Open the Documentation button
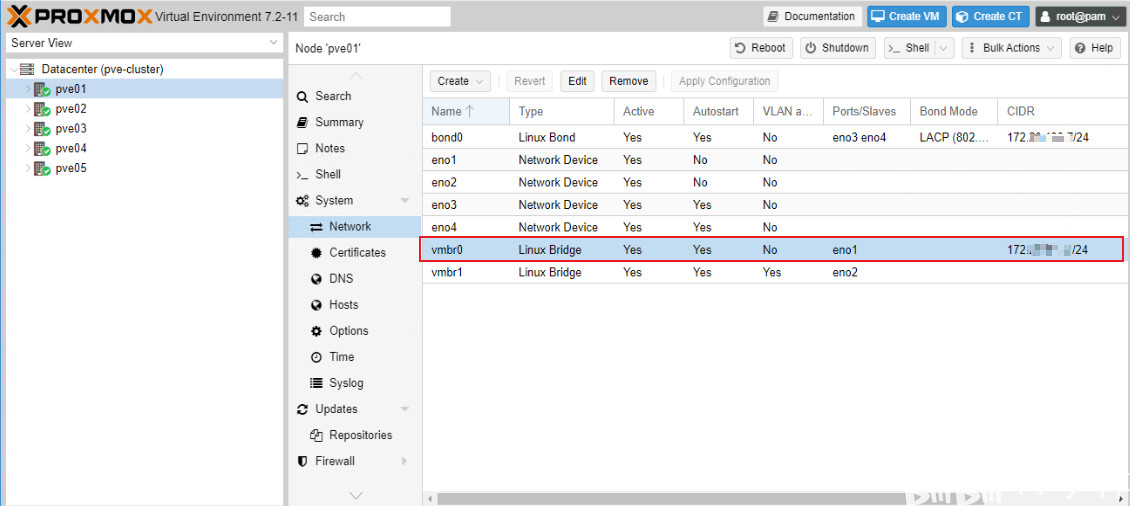Screen dimensions: 1130x506 pos(812,16)
